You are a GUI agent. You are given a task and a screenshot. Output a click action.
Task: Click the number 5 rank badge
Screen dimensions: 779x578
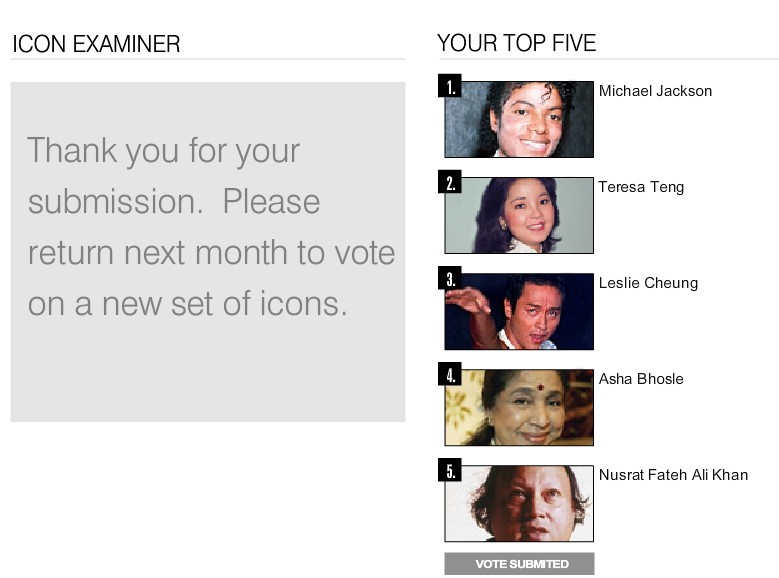(450, 470)
